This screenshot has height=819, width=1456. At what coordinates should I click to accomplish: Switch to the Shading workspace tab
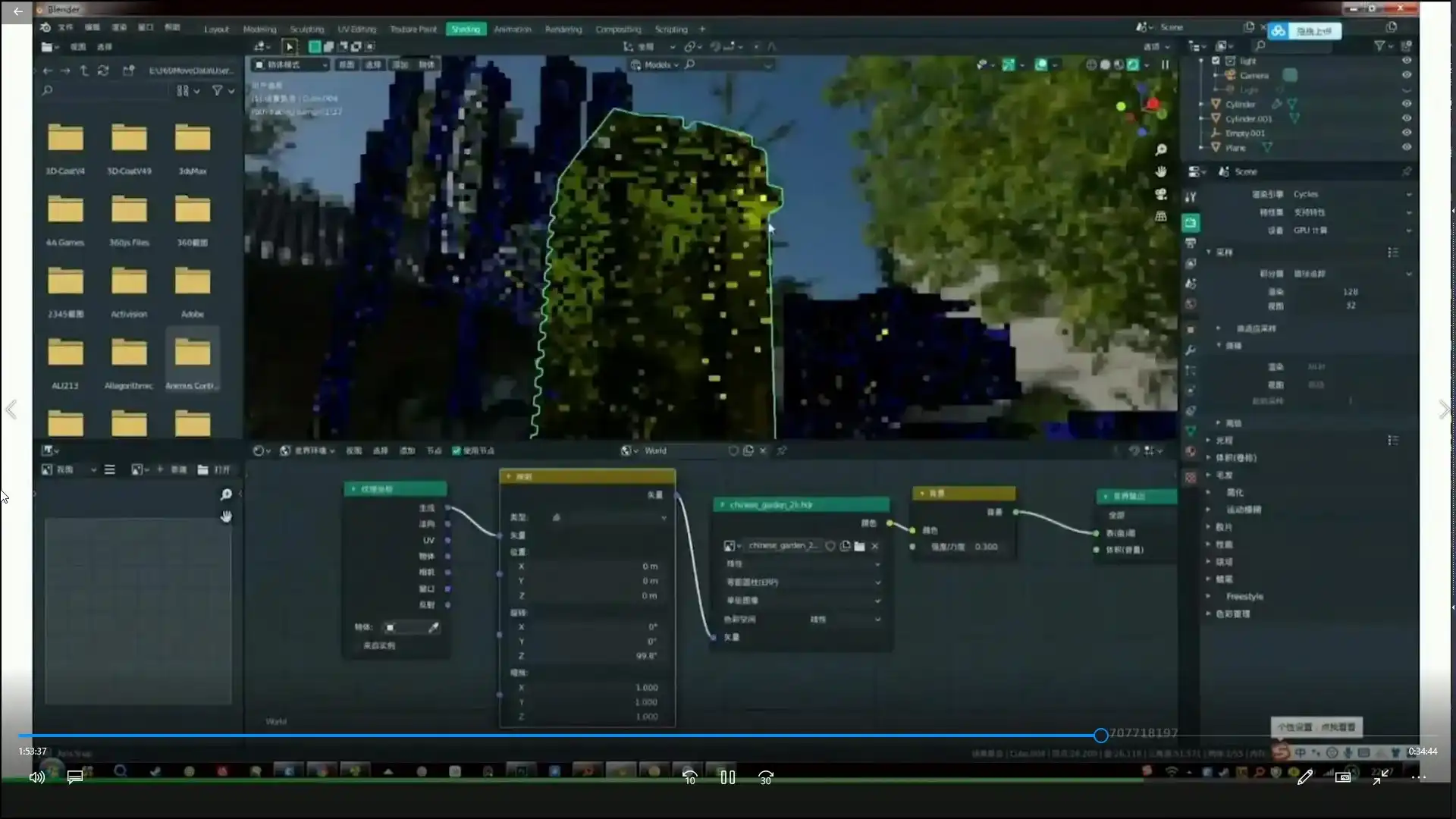click(x=466, y=29)
